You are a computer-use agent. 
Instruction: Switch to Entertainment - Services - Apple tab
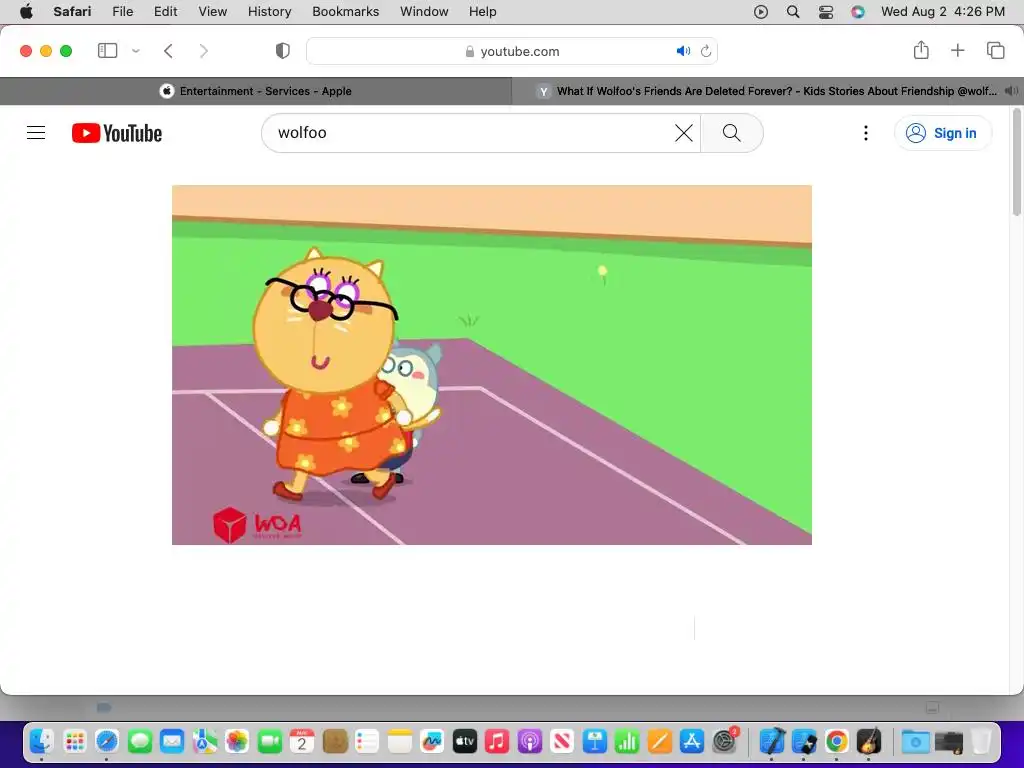[x=256, y=91]
